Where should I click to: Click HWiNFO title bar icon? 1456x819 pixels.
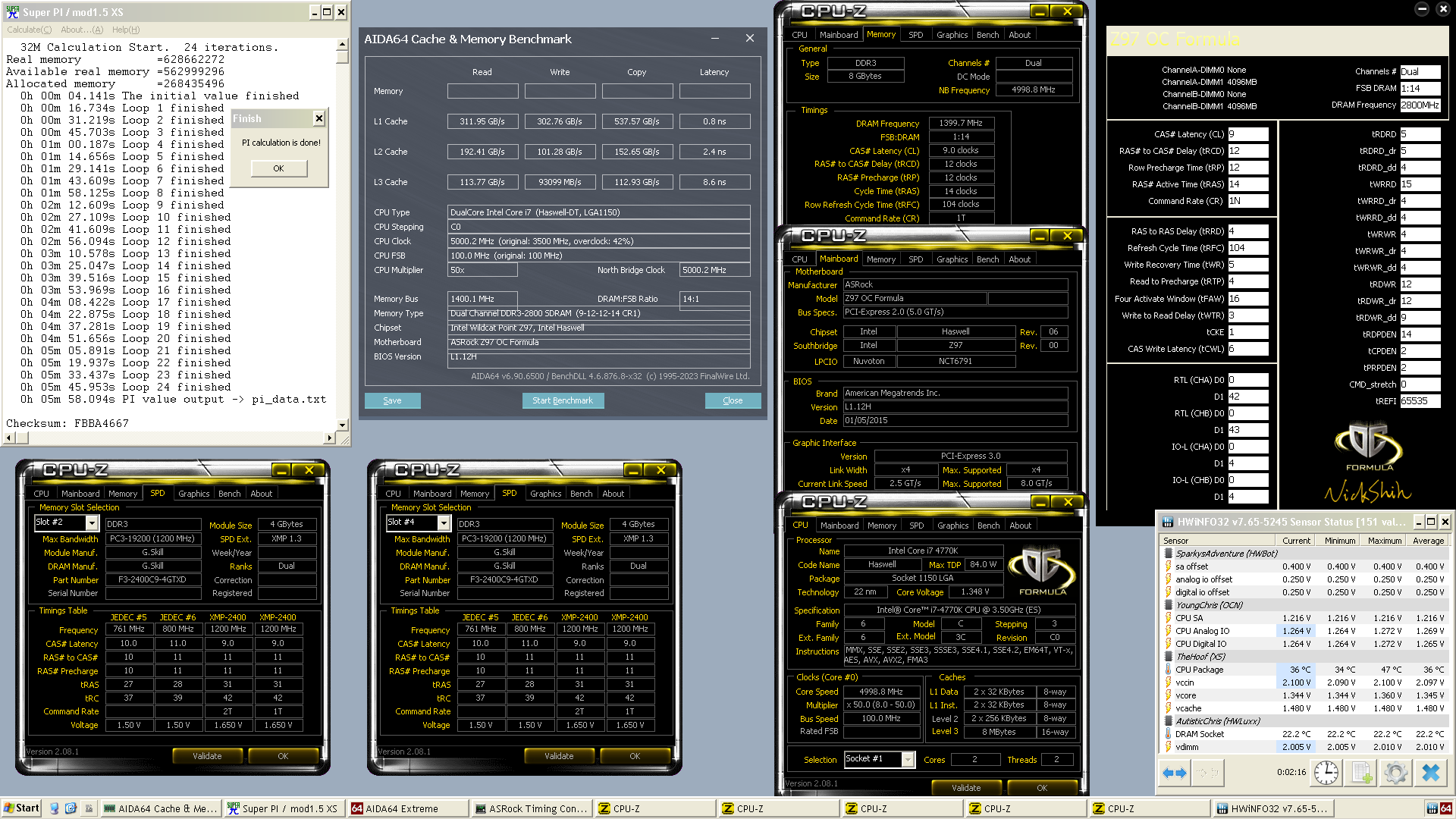pos(1169,522)
